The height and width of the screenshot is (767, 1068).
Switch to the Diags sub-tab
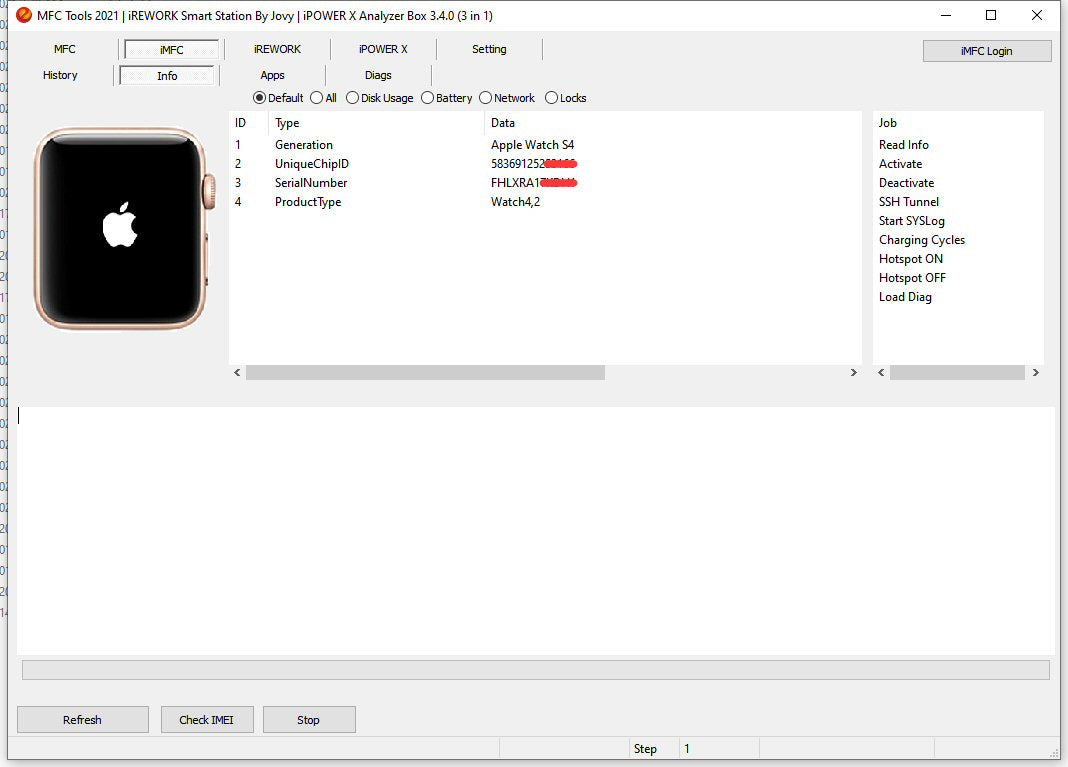pos(378,75)
